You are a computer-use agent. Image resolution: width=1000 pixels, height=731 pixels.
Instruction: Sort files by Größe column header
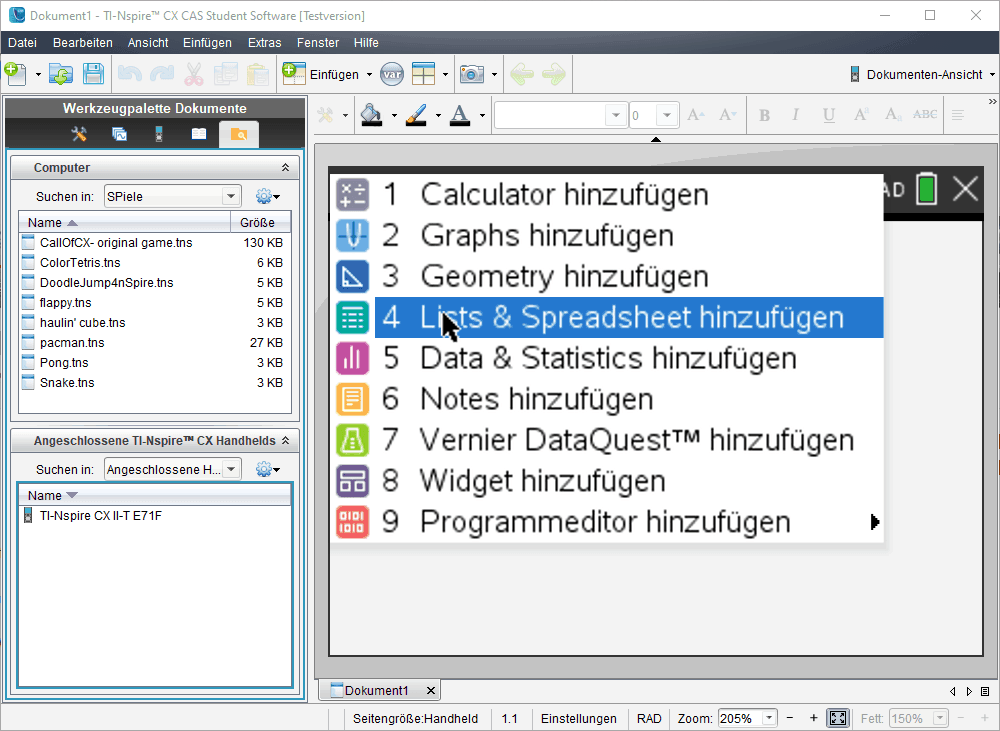(260, 223)
